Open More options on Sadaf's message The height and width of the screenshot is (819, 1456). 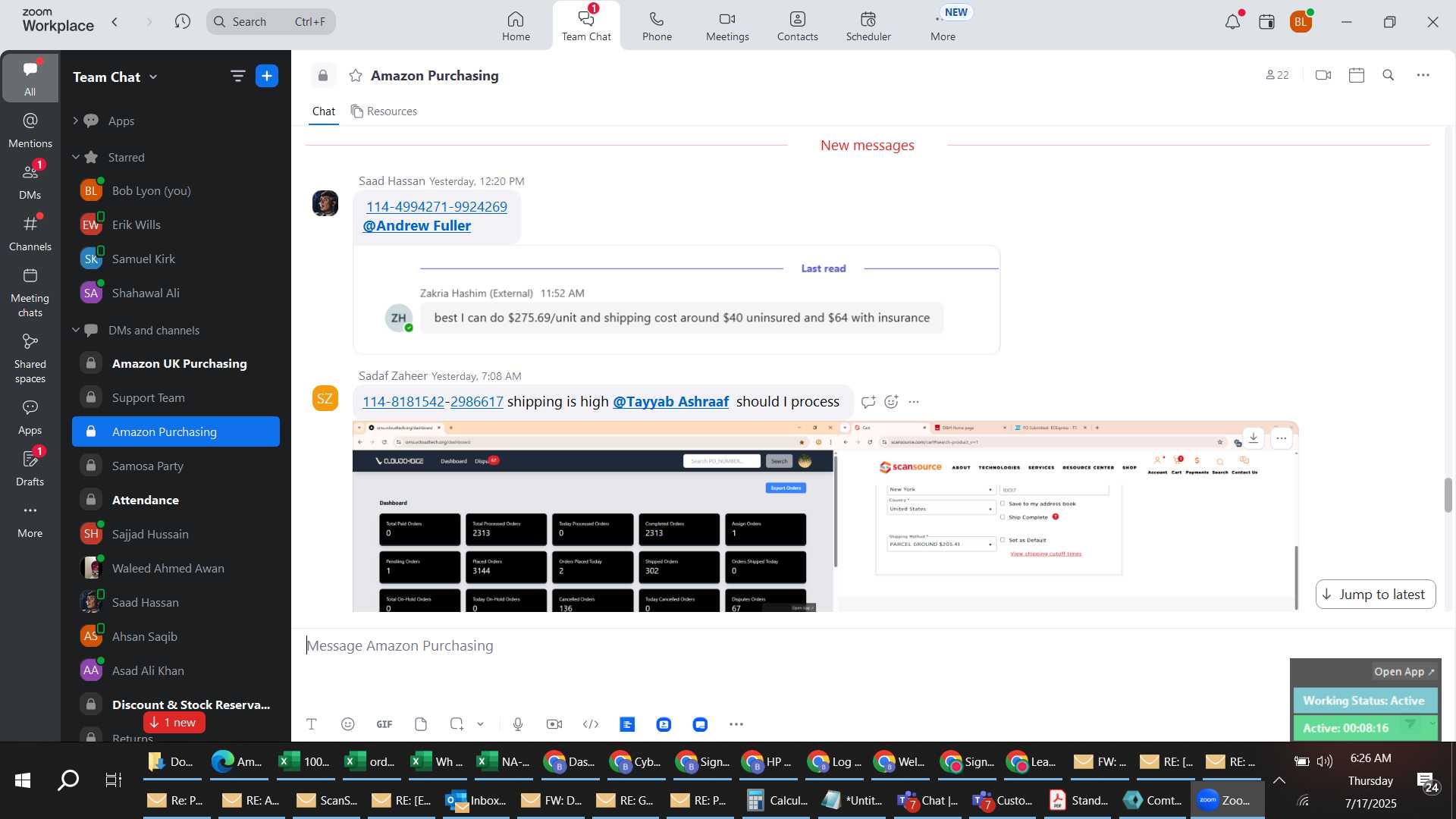914,402
